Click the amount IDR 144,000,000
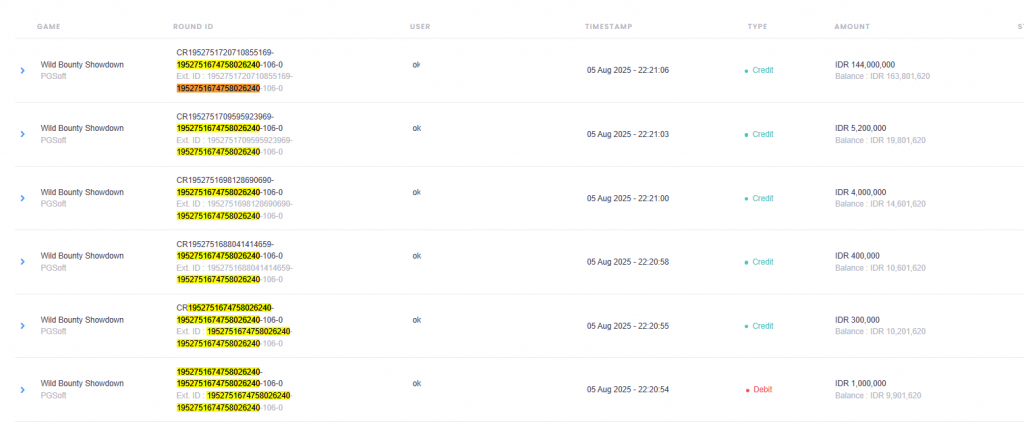Screen dimensions: 1024x424 click(865, 65)
